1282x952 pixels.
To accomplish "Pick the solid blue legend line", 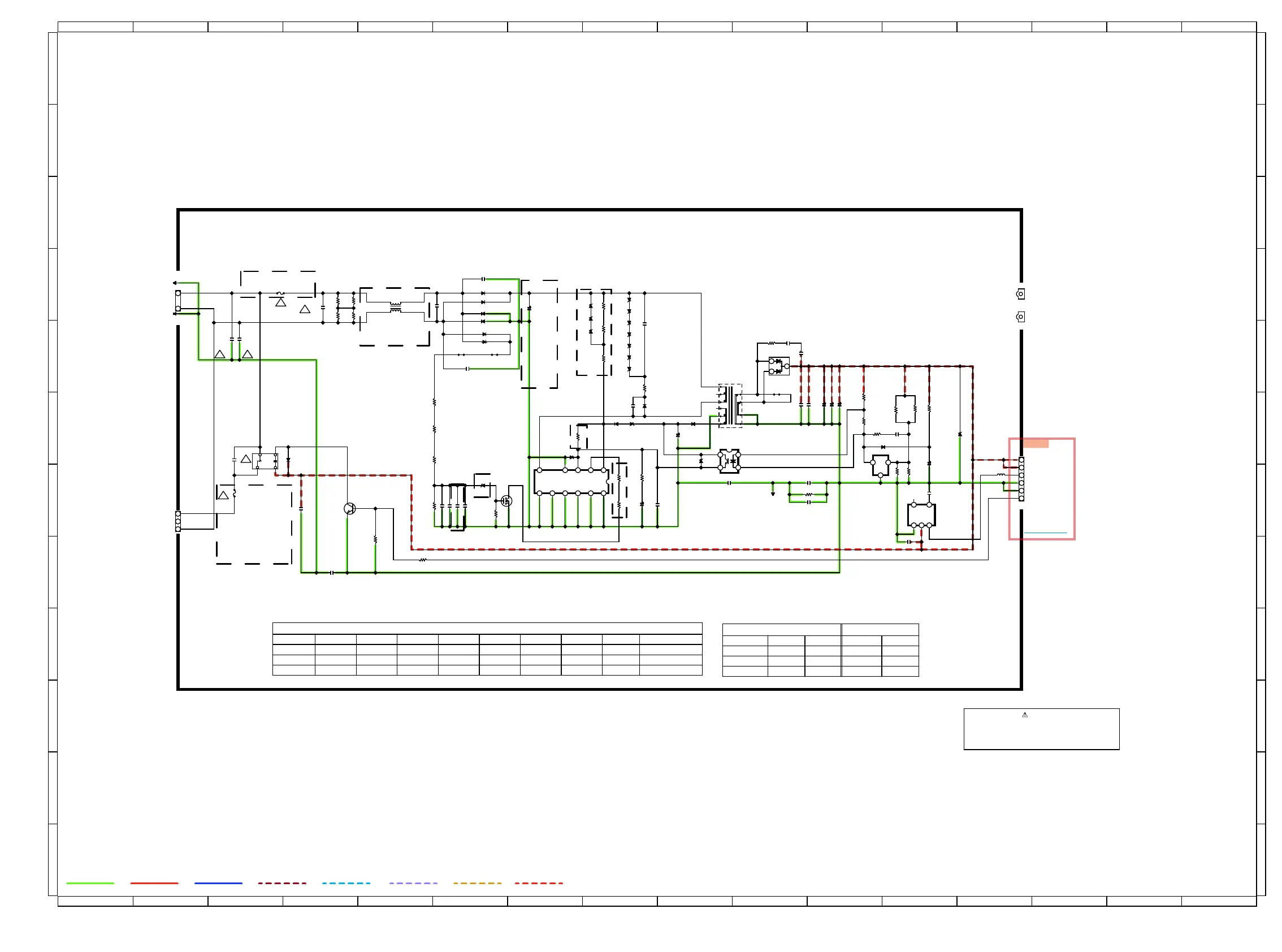I will [x=218, y=883].
